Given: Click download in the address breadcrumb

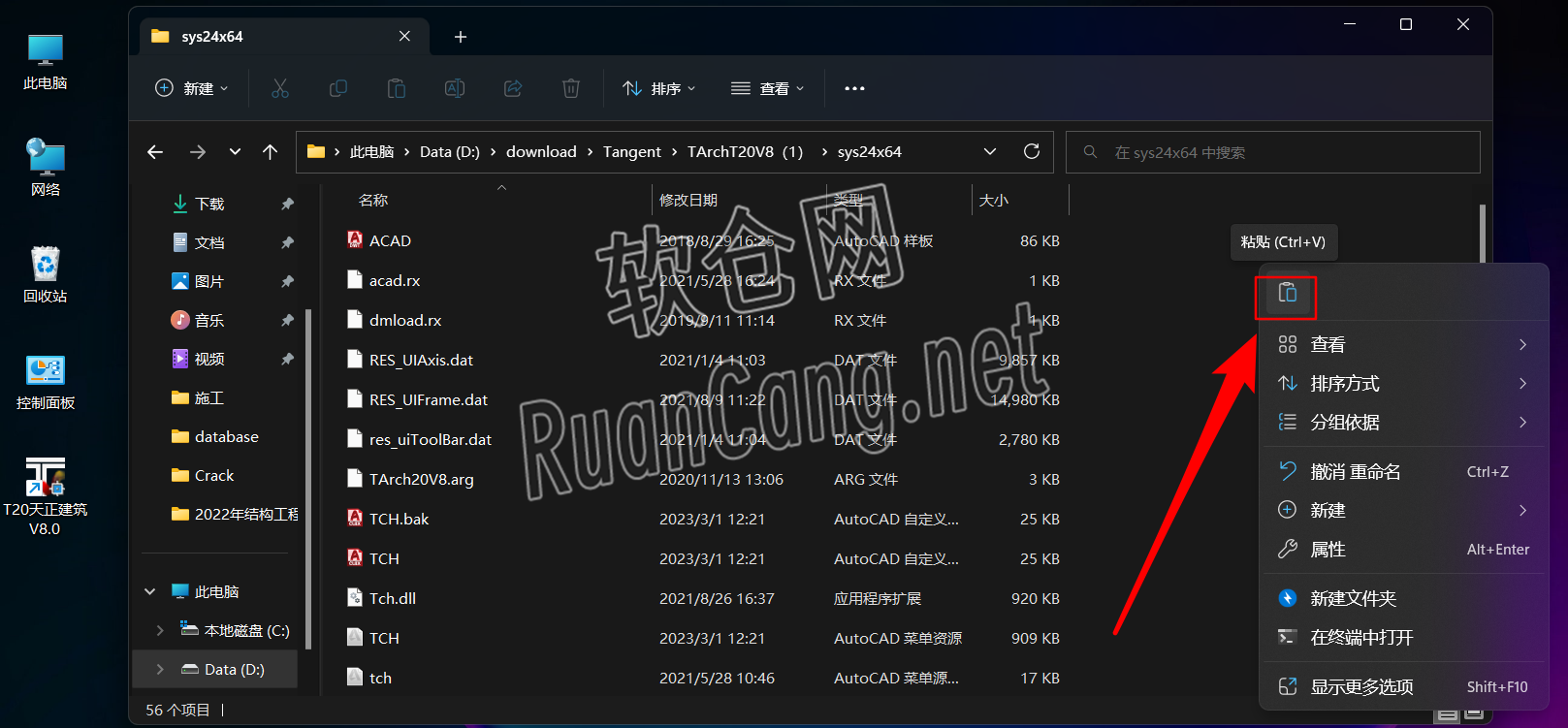Looking at the screenshot, I should 541,152.
